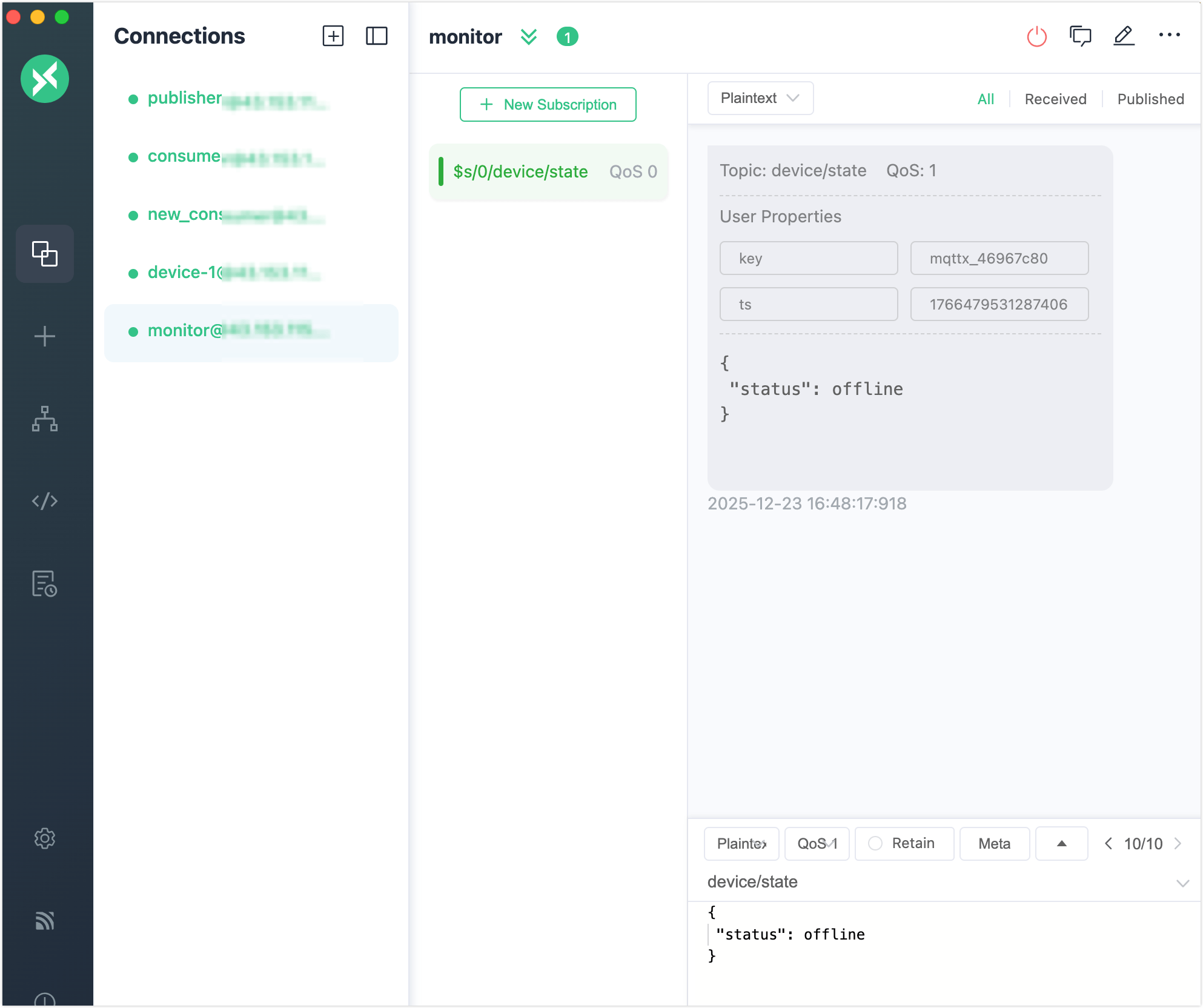The height and width of the screenshot is (1008, 1203).
Task: Click the Meta button
Action: tap(994, 843)
